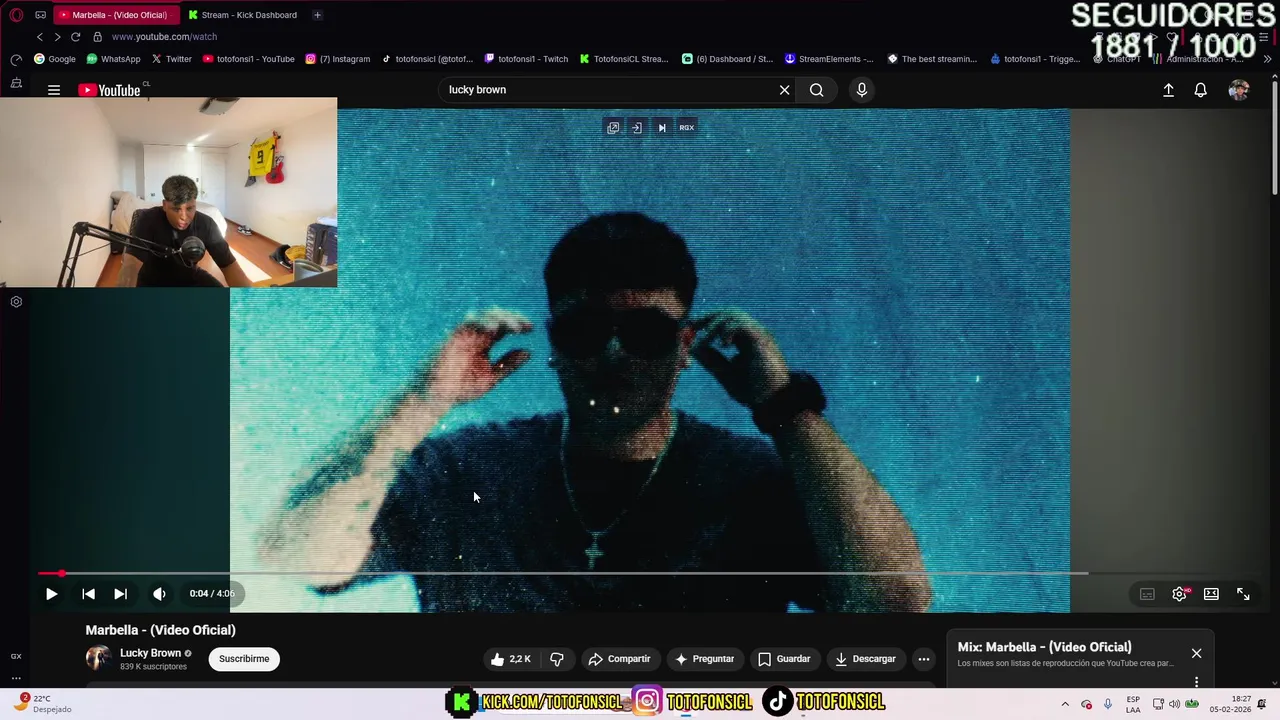Viewport: 1280px width, 720px height.
Task: Click the Preguntar button
Action: (x=704, y=659)
